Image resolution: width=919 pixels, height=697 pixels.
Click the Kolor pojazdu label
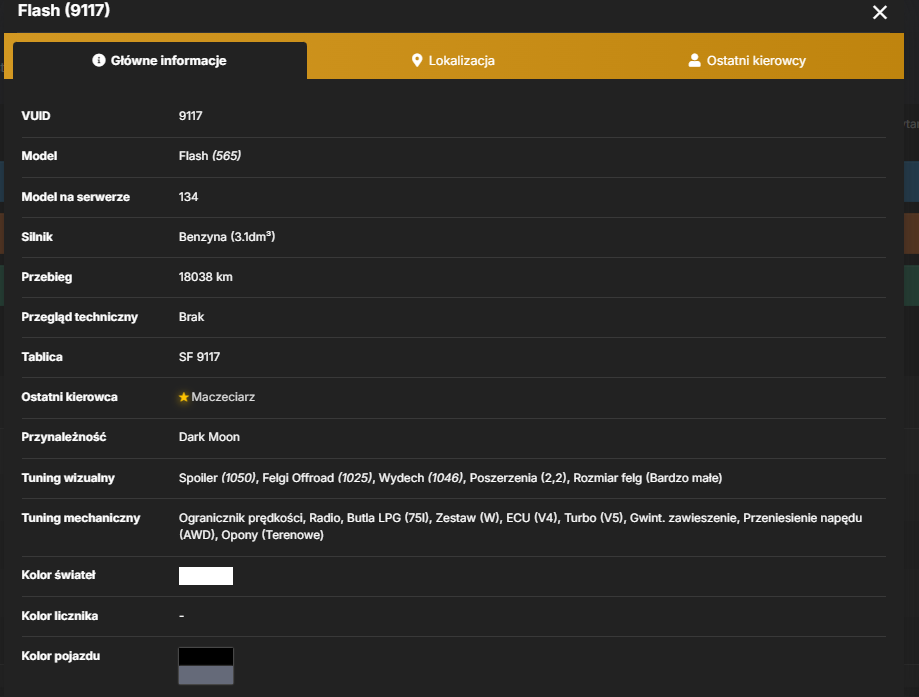[61, 656]
